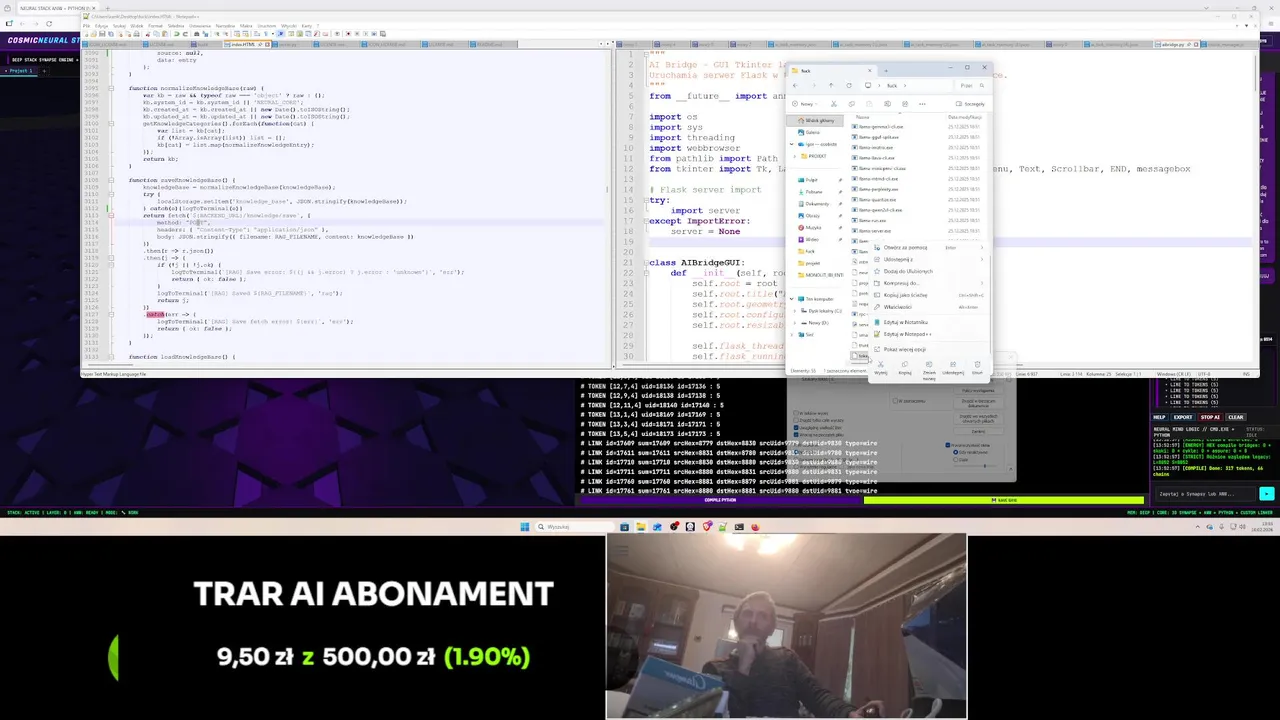Open the Windows Start menu
1280x720 pixels.
(524, 527)
